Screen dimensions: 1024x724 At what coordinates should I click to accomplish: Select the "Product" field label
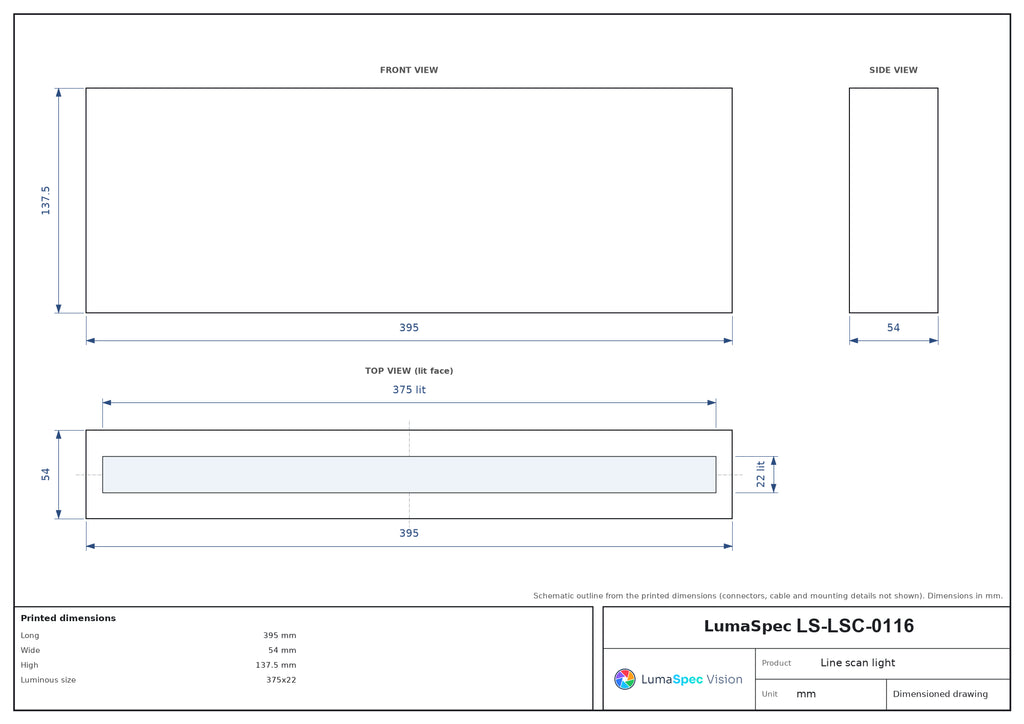click(776, 663)
